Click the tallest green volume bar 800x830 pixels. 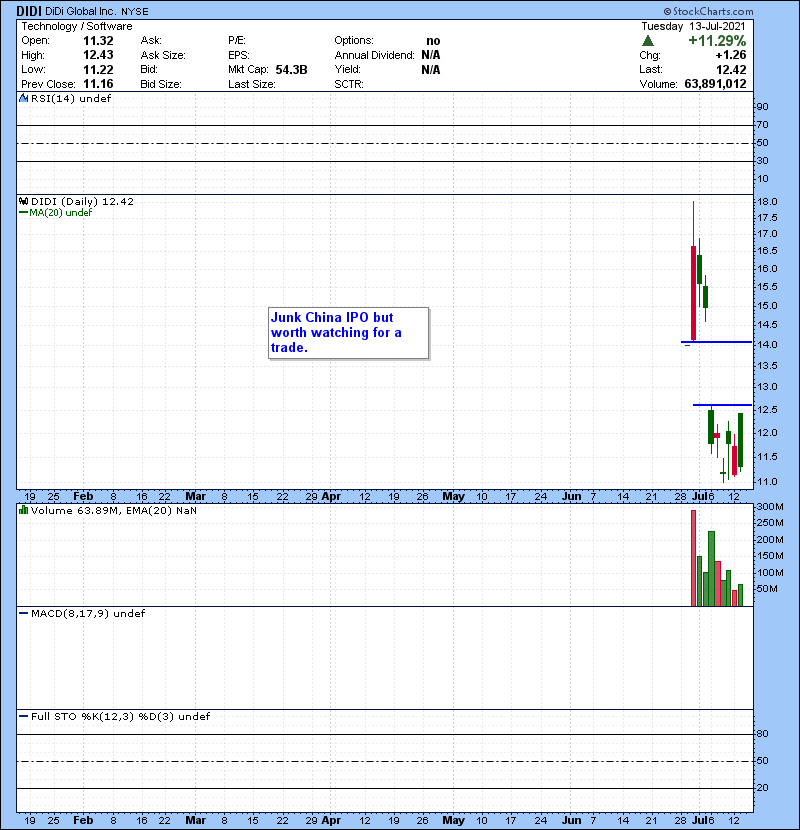(x=712, y=569)
